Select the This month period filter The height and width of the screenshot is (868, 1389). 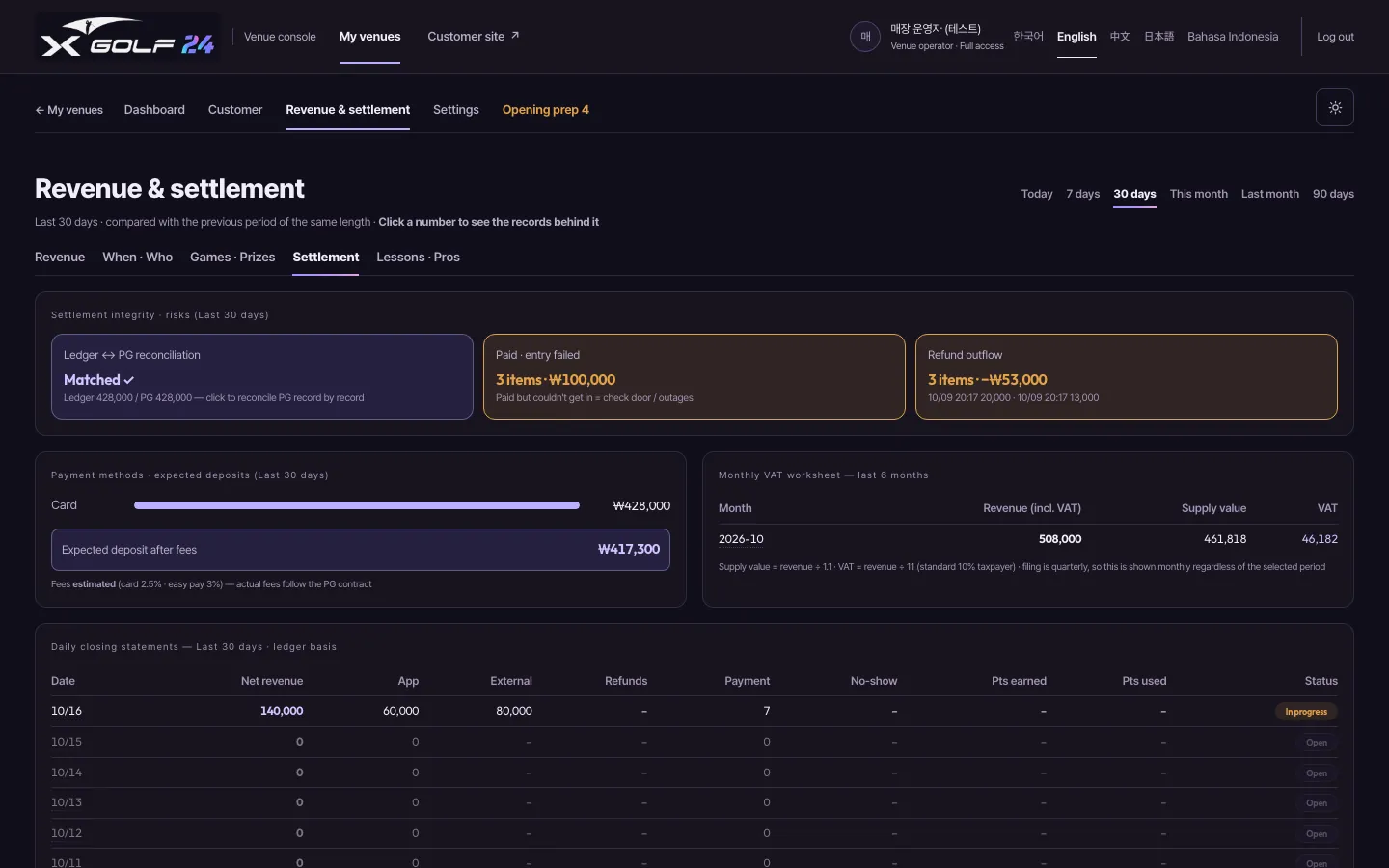1199,194
